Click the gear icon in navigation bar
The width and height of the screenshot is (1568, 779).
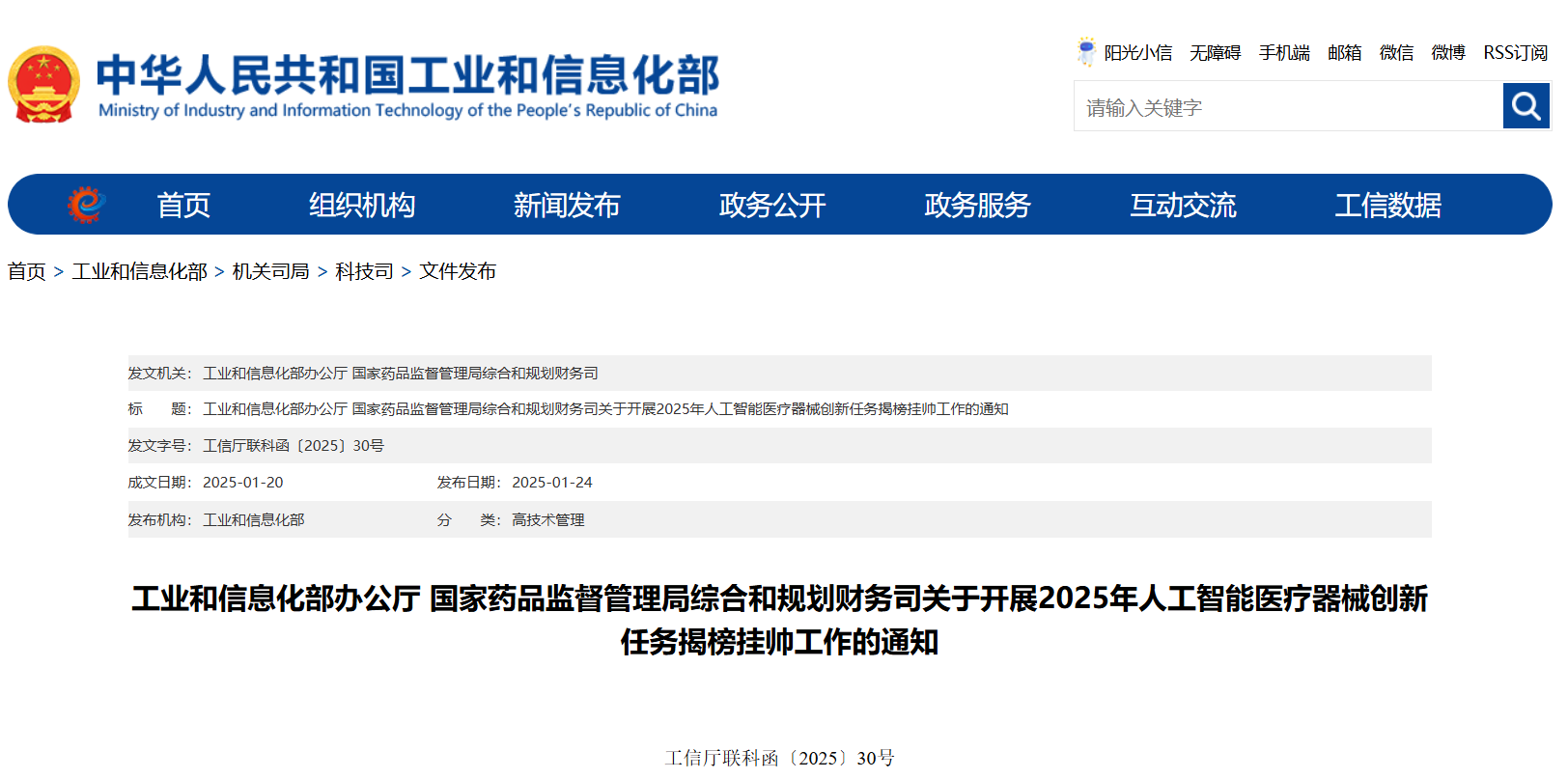coord(86,205)
